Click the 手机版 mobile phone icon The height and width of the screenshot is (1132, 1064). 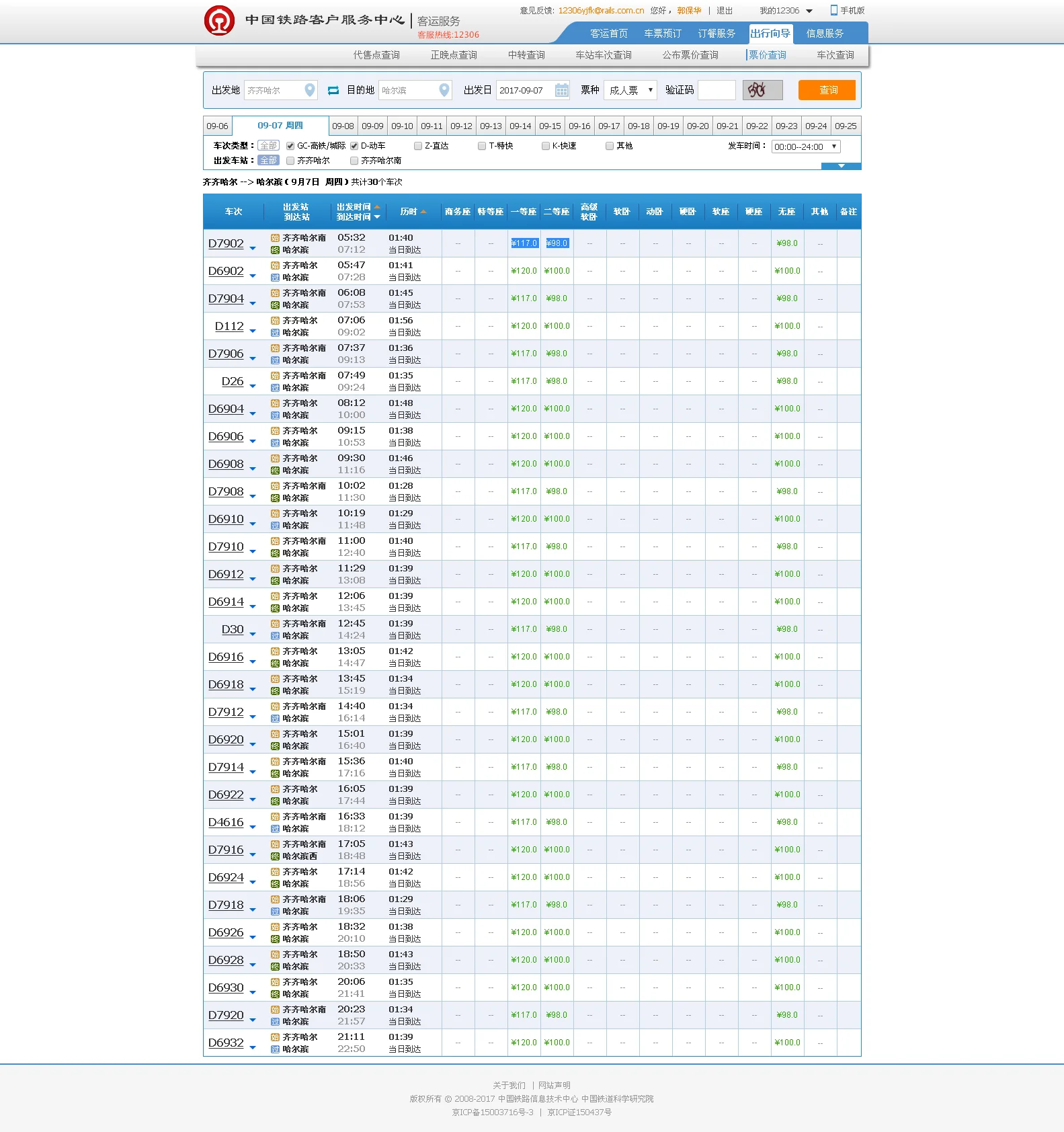coord(833,10)
